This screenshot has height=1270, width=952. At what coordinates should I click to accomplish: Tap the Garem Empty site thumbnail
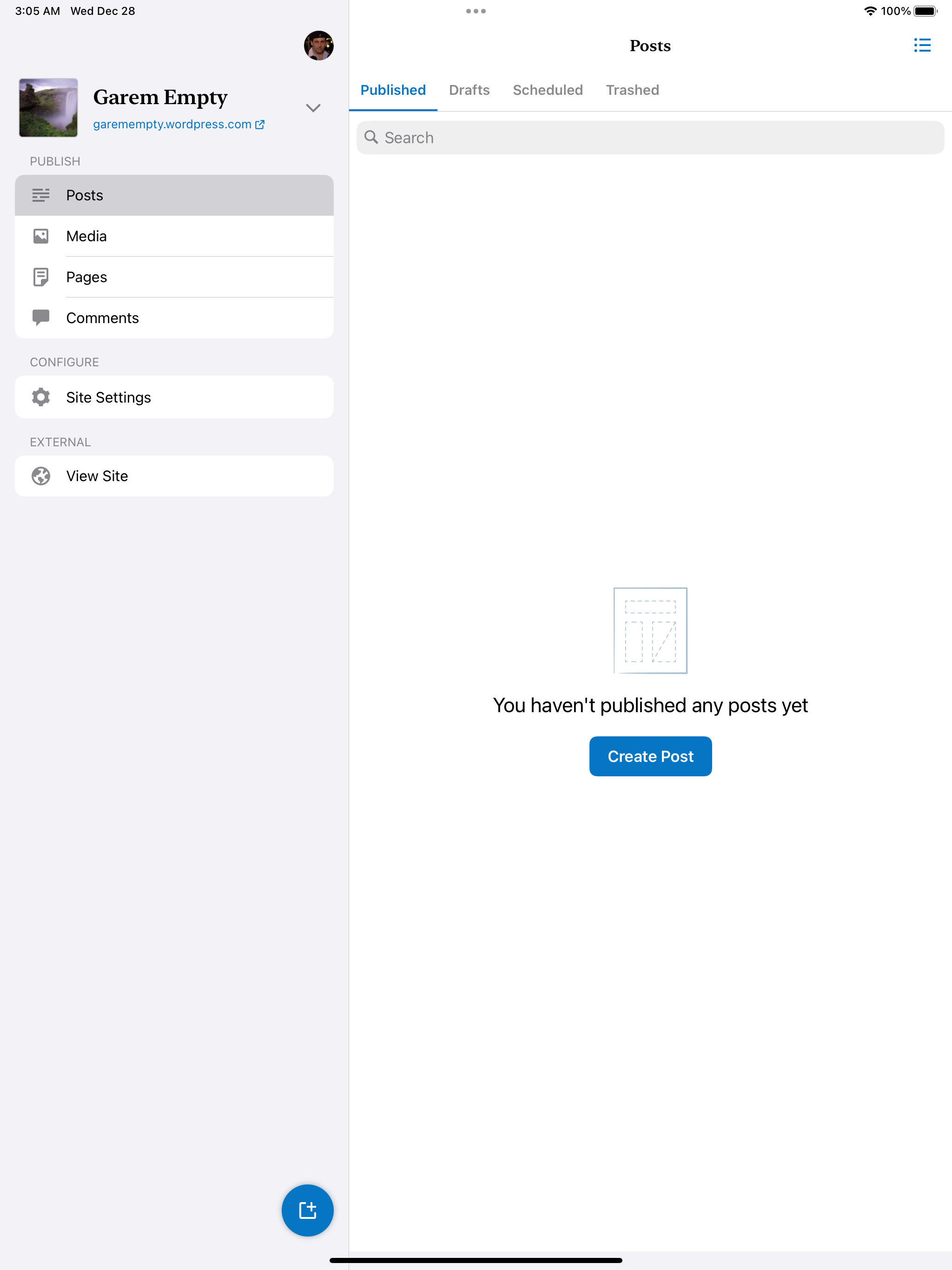(x=48, y=108)
